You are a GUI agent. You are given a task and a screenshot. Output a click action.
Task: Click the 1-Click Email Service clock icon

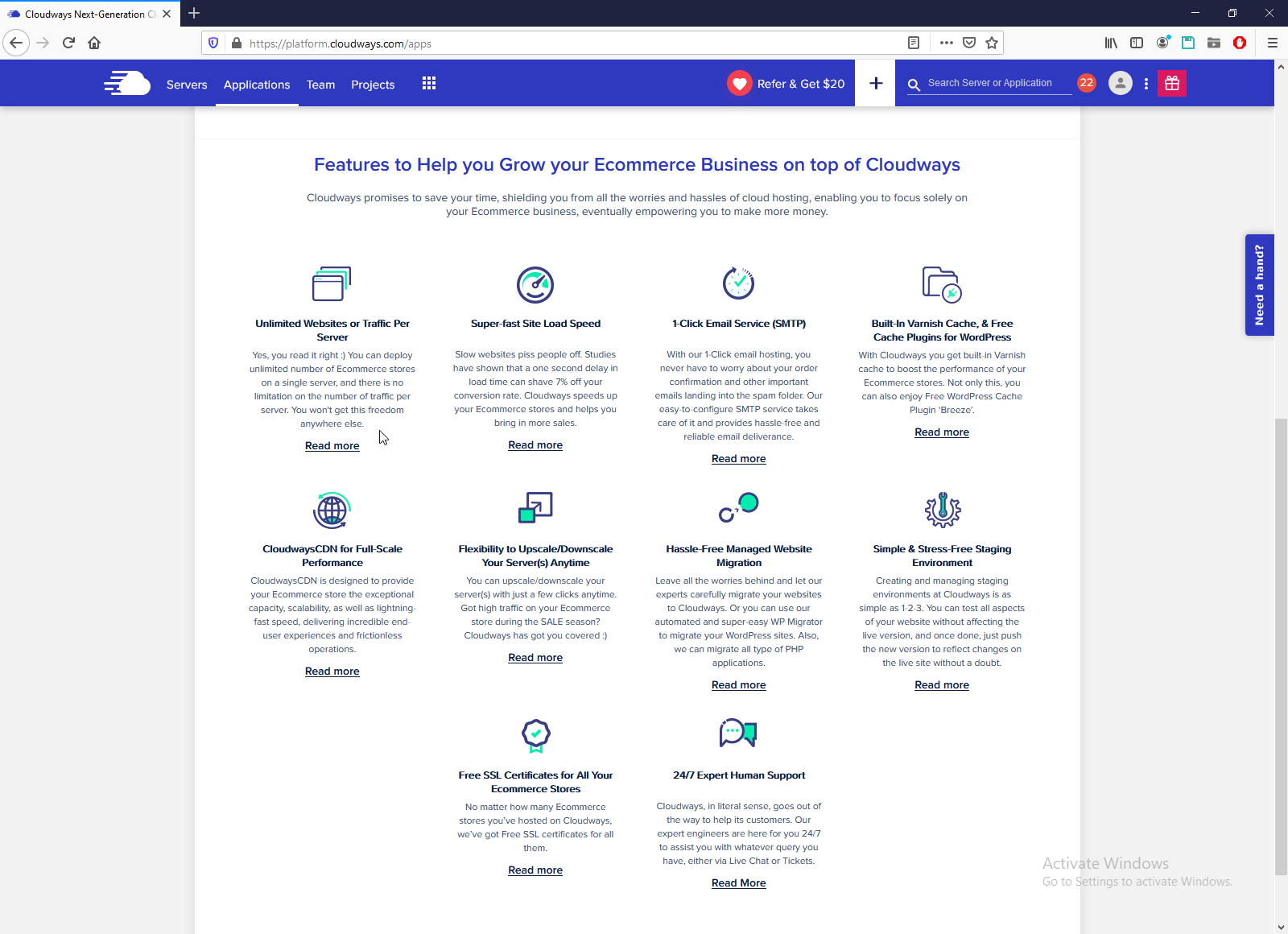738,283
